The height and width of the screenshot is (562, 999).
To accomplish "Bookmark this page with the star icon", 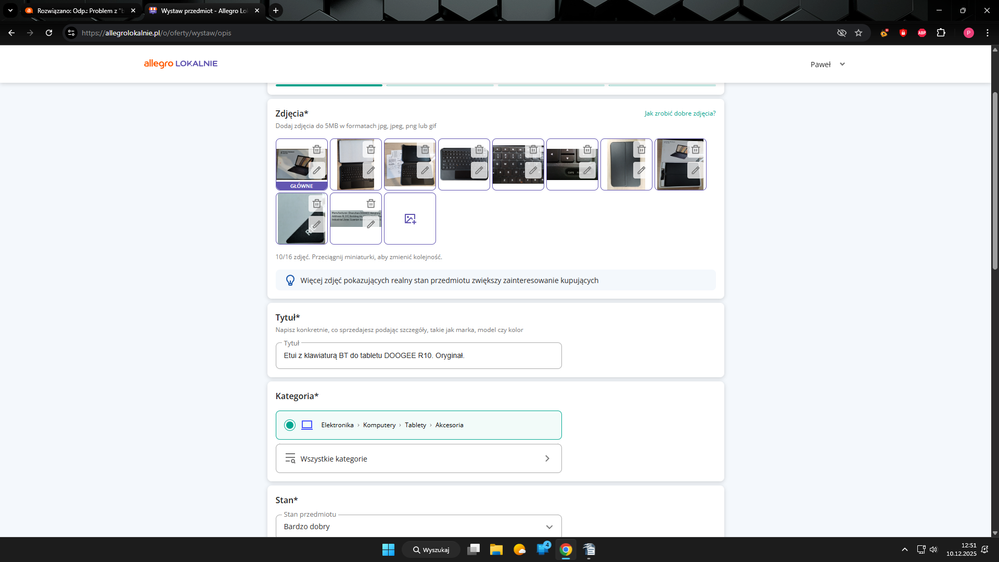I will click(x=858, y=33).
